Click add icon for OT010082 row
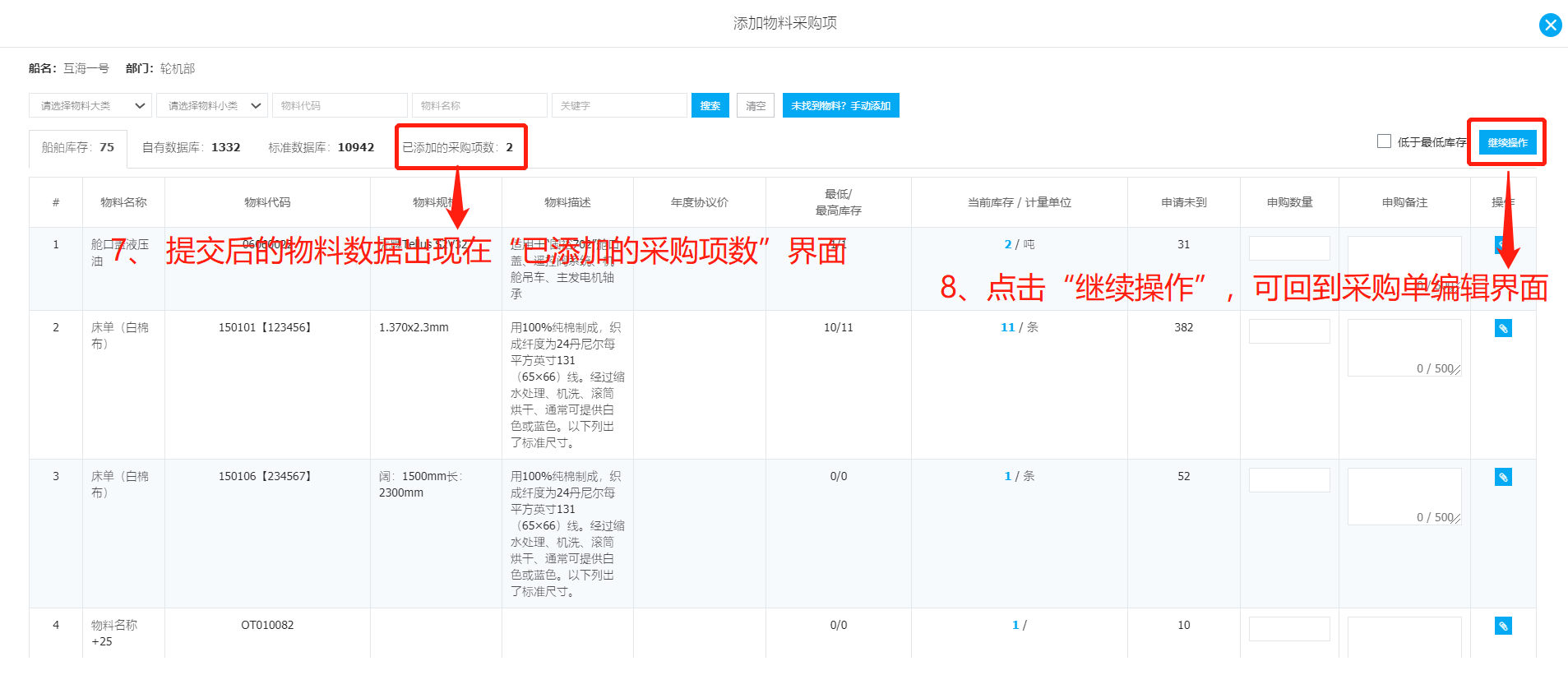 1503,626
